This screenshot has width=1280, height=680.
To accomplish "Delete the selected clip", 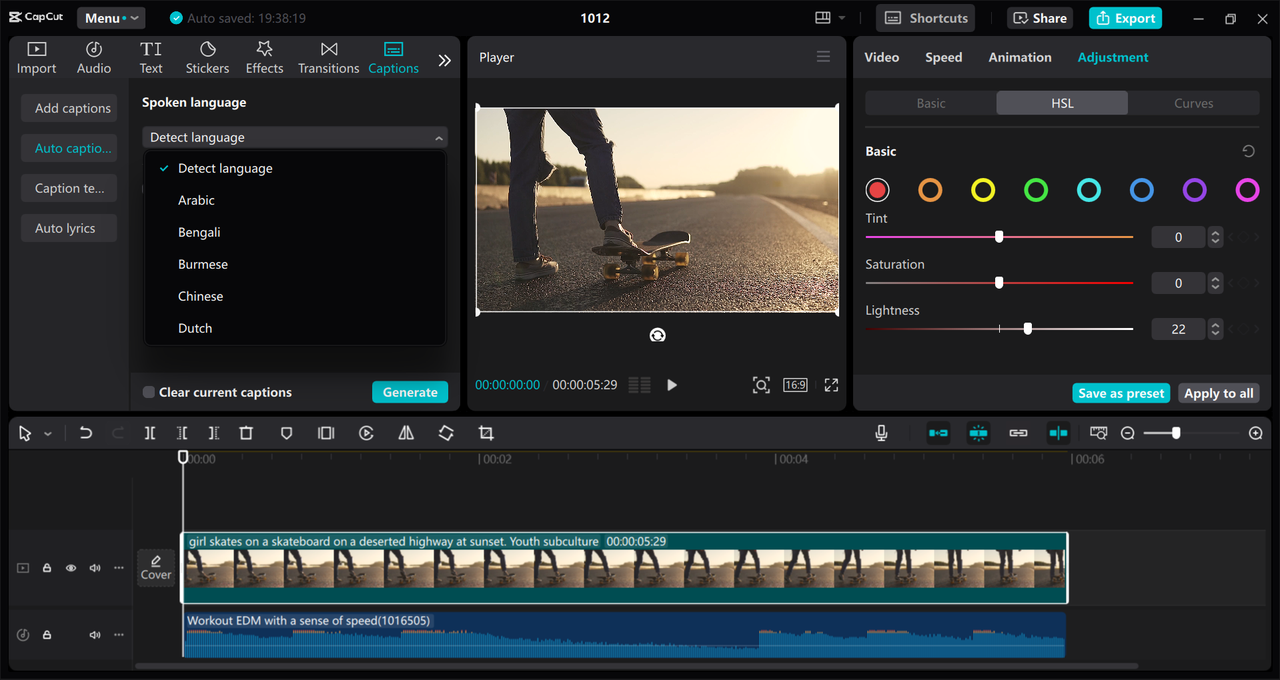I will [246, 433].
